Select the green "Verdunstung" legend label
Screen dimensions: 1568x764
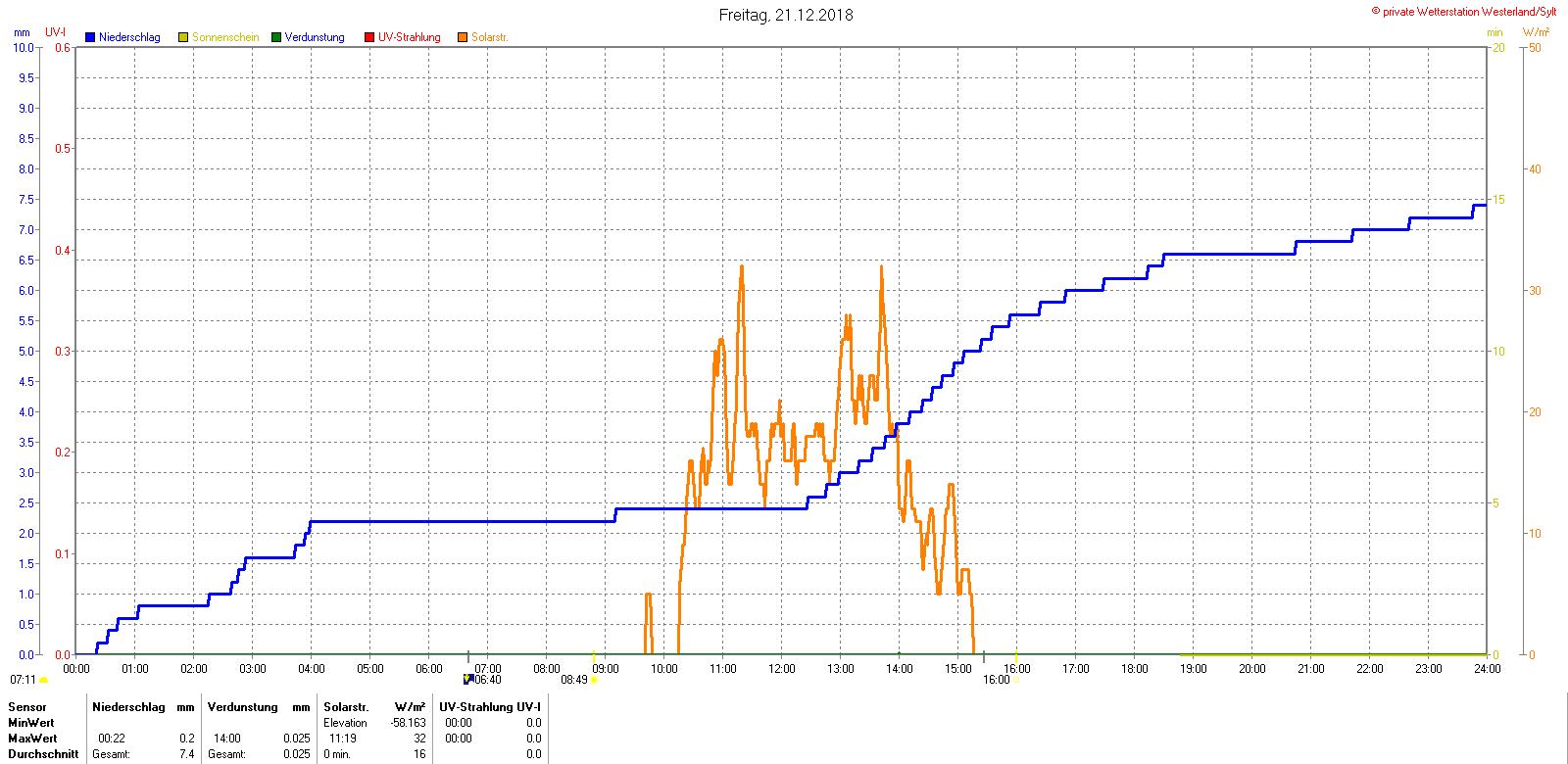point(315,37)
